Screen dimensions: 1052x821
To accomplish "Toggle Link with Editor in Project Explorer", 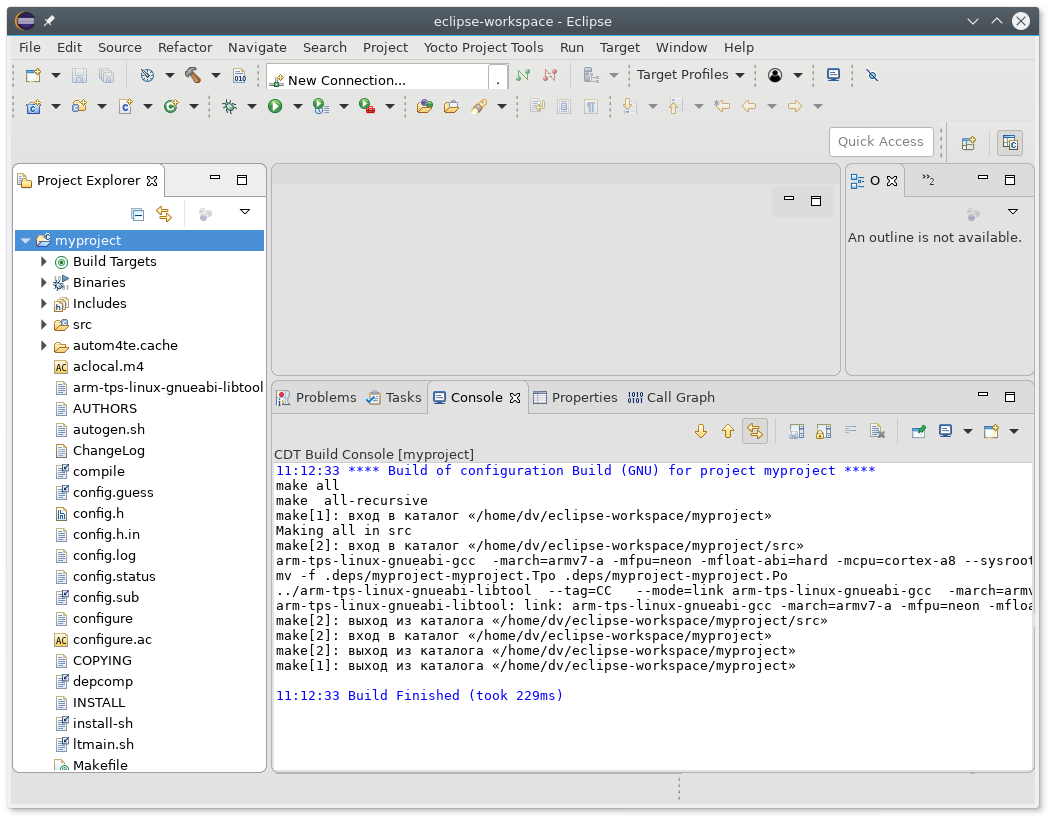I will 164,213.
